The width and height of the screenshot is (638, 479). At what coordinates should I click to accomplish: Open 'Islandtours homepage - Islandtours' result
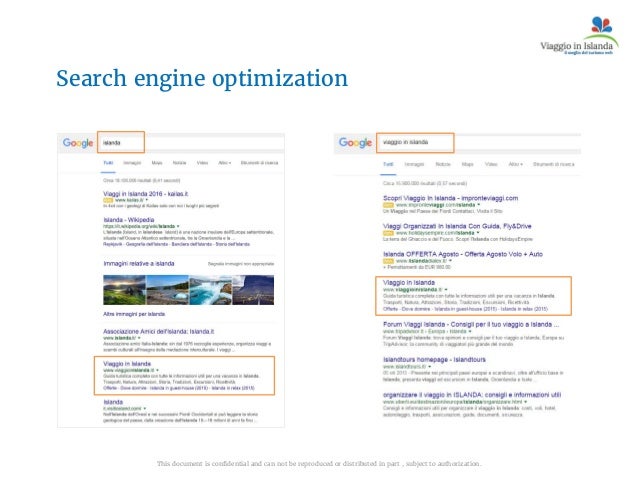(x=434, y=360)
